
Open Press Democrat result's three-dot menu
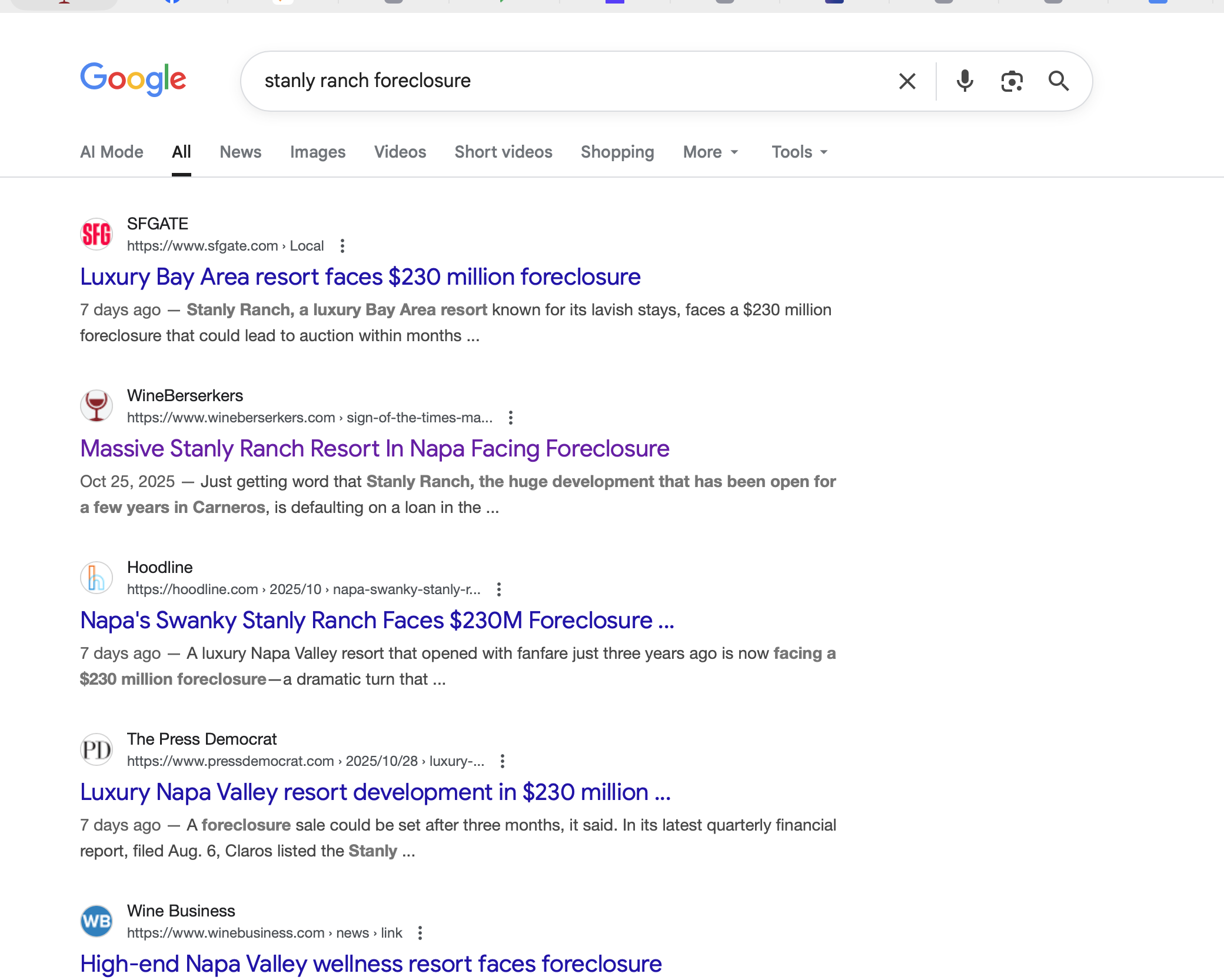click(503, 761)
